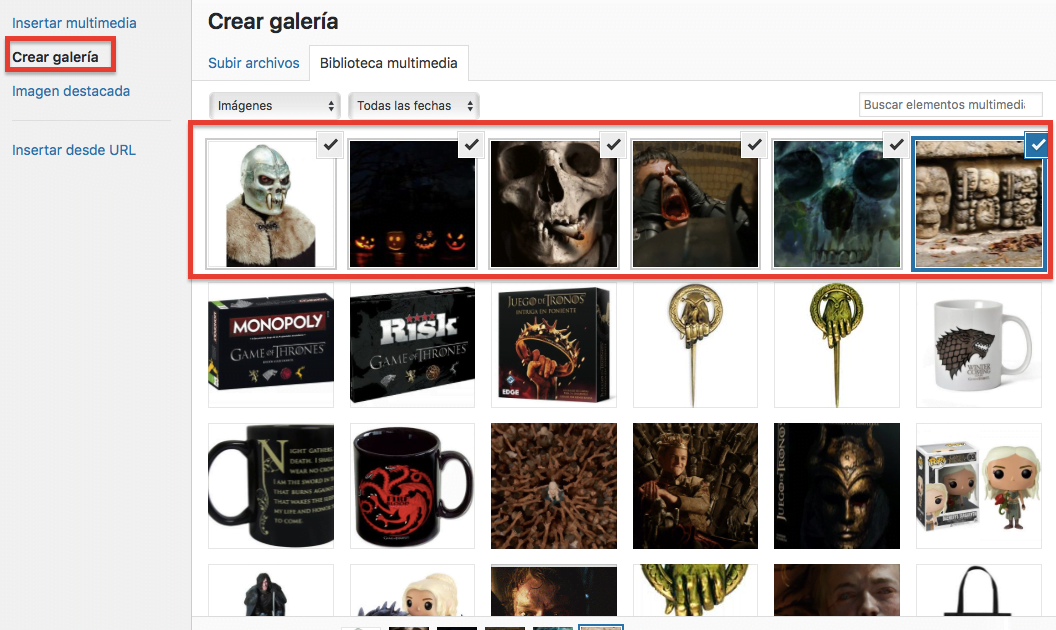Image resolution: width=1056 pixels, height=630 pixels.
Task: Choose Insertar desde URL link
Action: click(73, 150)
